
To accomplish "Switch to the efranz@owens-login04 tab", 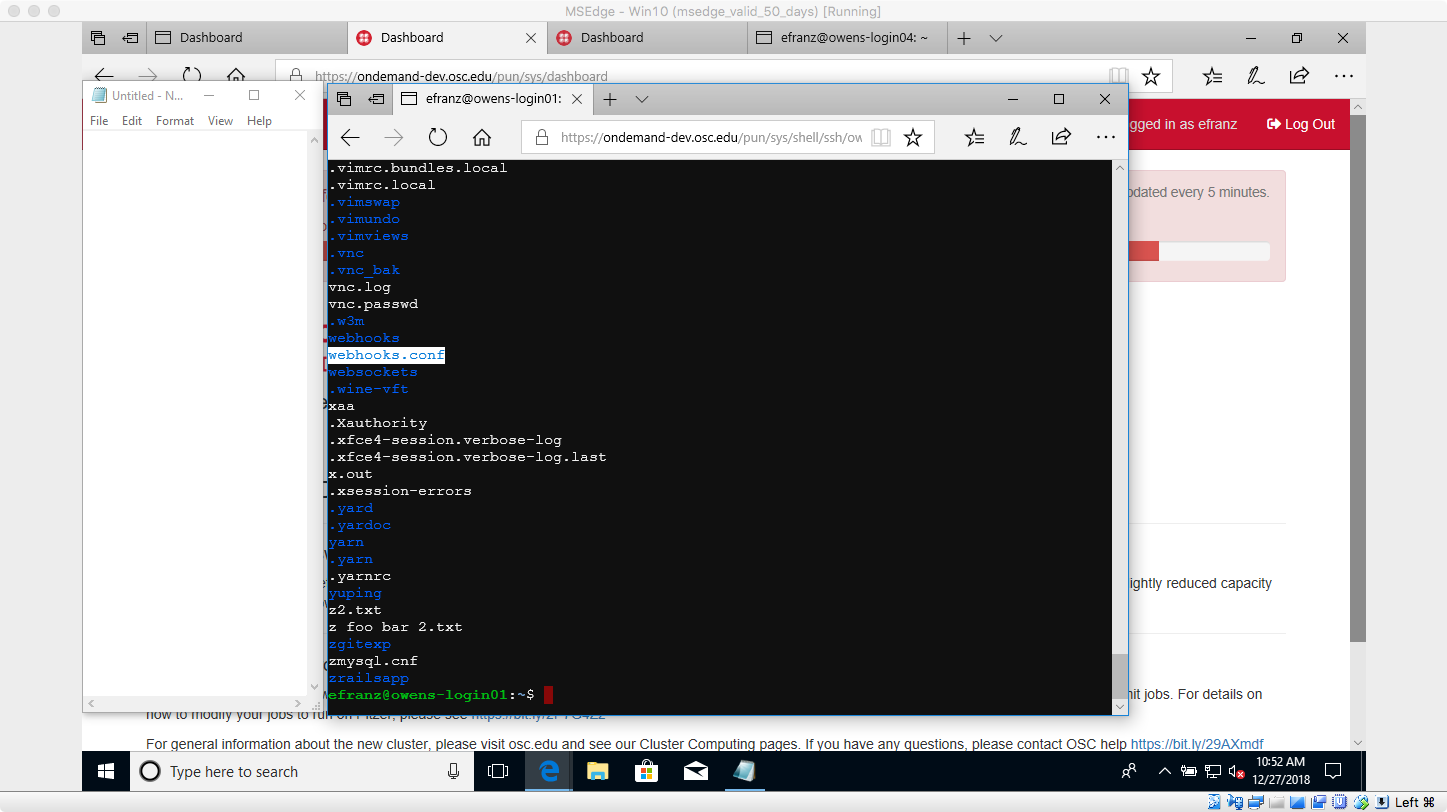I will [x=846, y=38].
